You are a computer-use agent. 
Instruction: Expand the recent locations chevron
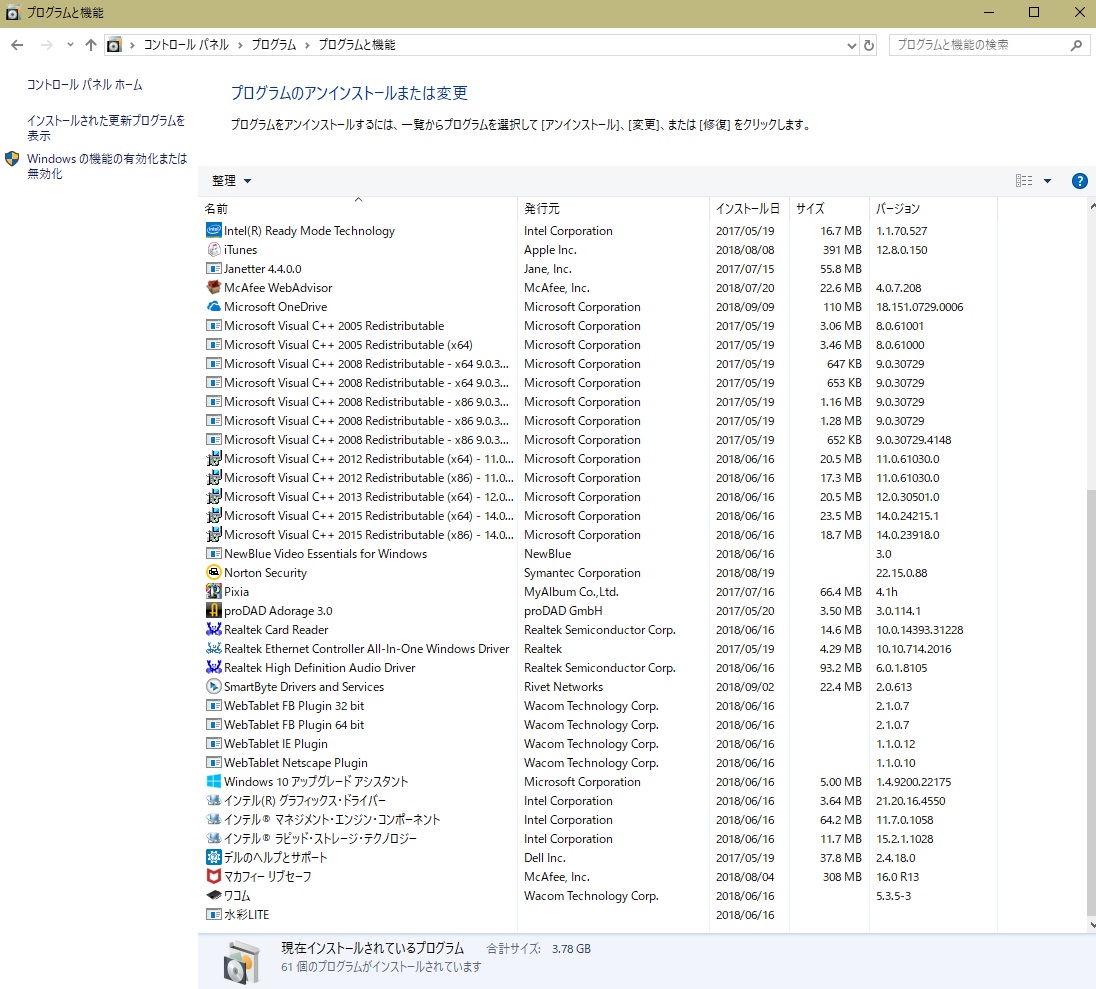click(x=70, y=45)
